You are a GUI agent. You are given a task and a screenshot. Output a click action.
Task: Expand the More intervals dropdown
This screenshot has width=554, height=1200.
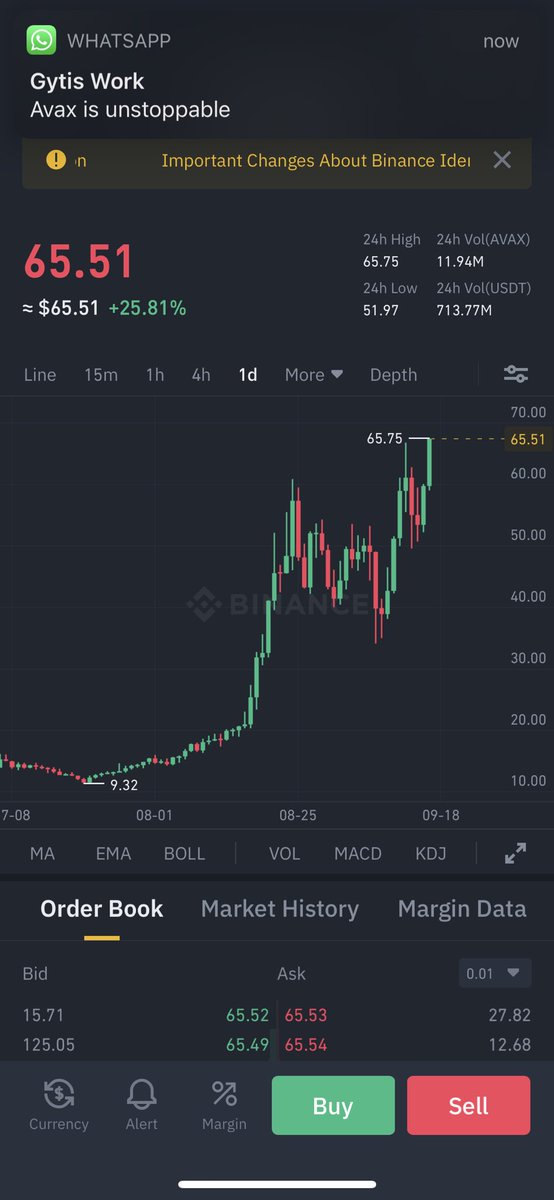coord(314,374)
